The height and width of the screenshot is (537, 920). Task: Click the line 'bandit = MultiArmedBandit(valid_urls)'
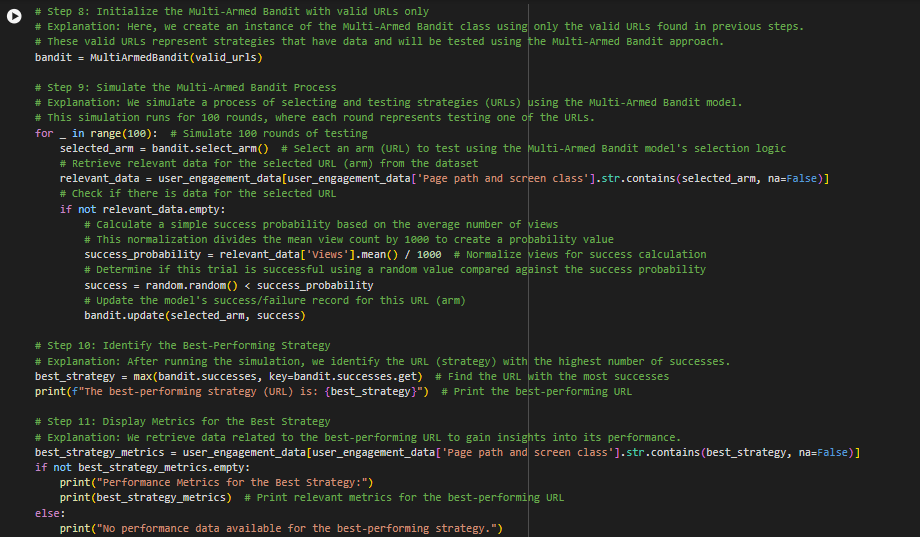(148, 58)
